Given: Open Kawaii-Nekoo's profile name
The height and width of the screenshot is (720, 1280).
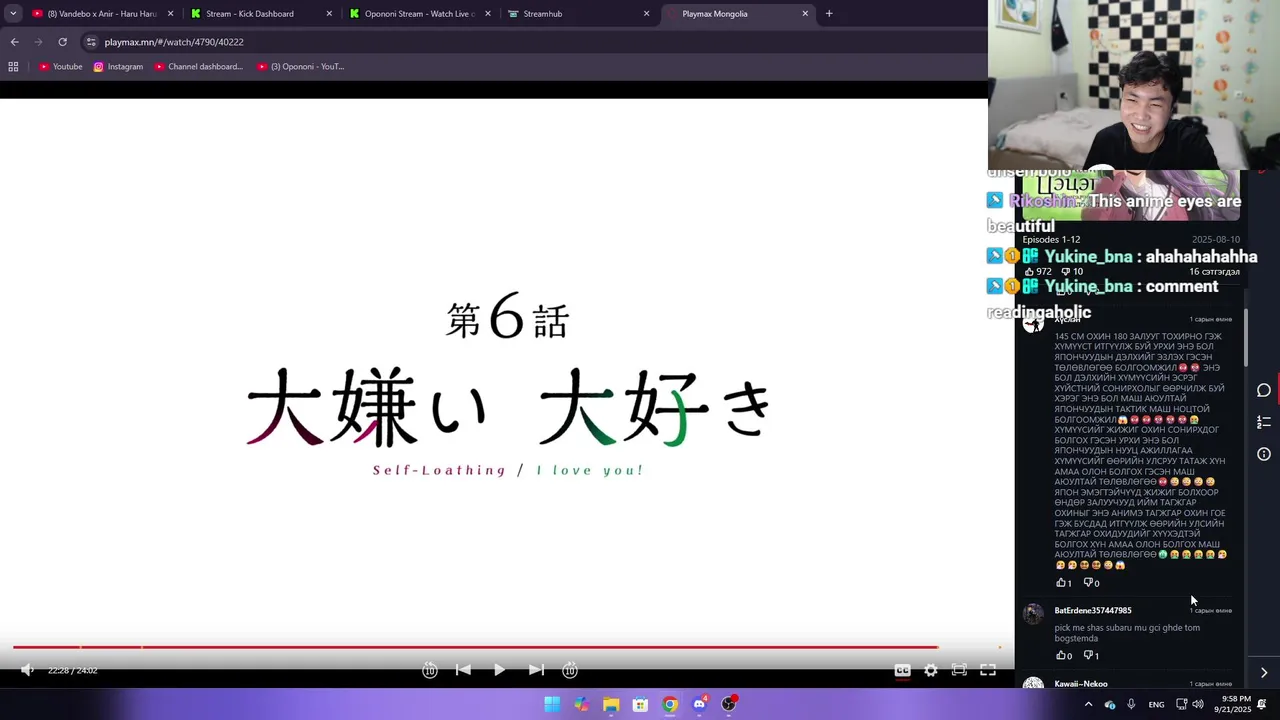Looking at the screenshot, I should tap(1081, 684).
